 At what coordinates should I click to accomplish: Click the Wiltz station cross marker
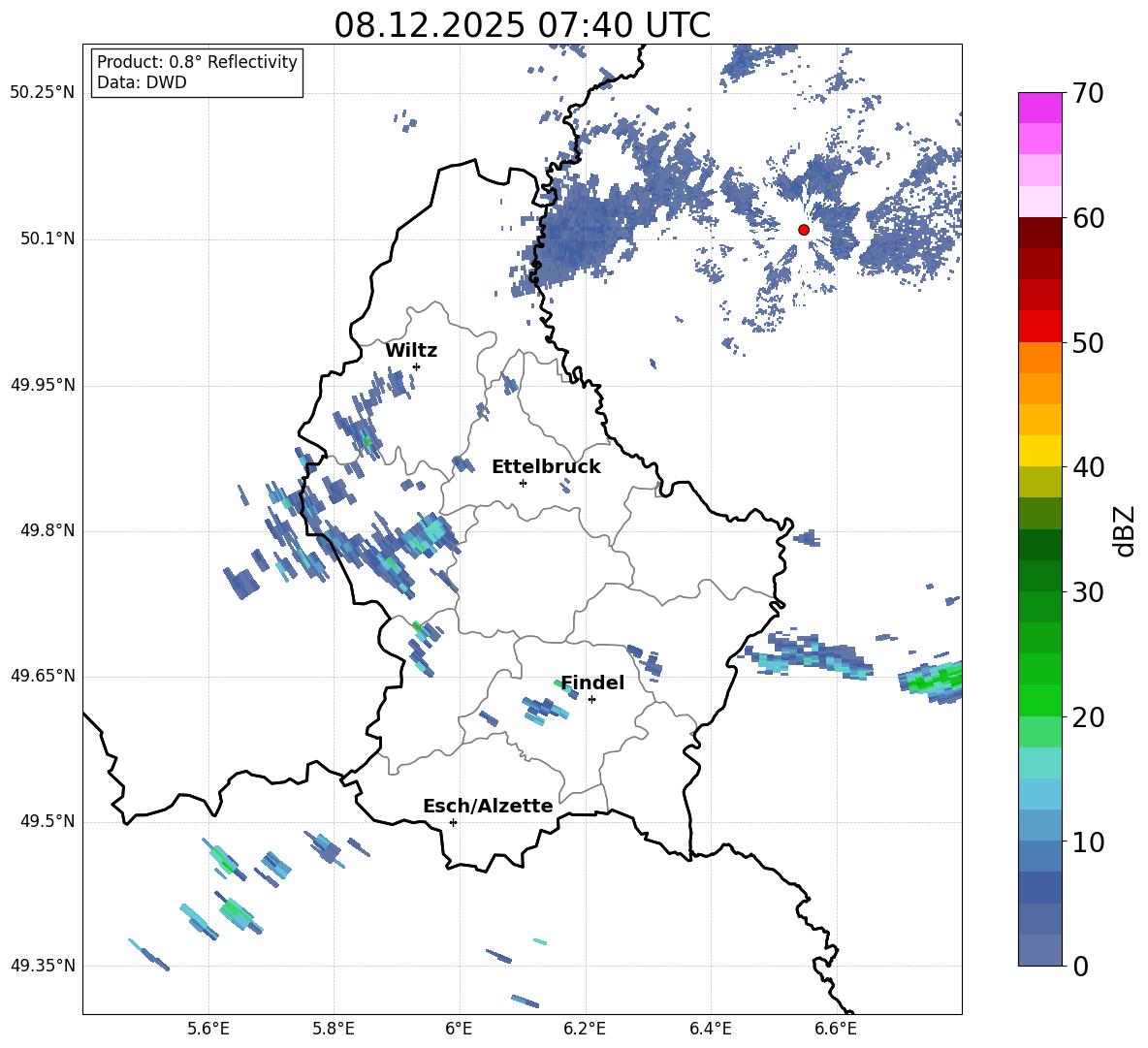tap(416, 366)
